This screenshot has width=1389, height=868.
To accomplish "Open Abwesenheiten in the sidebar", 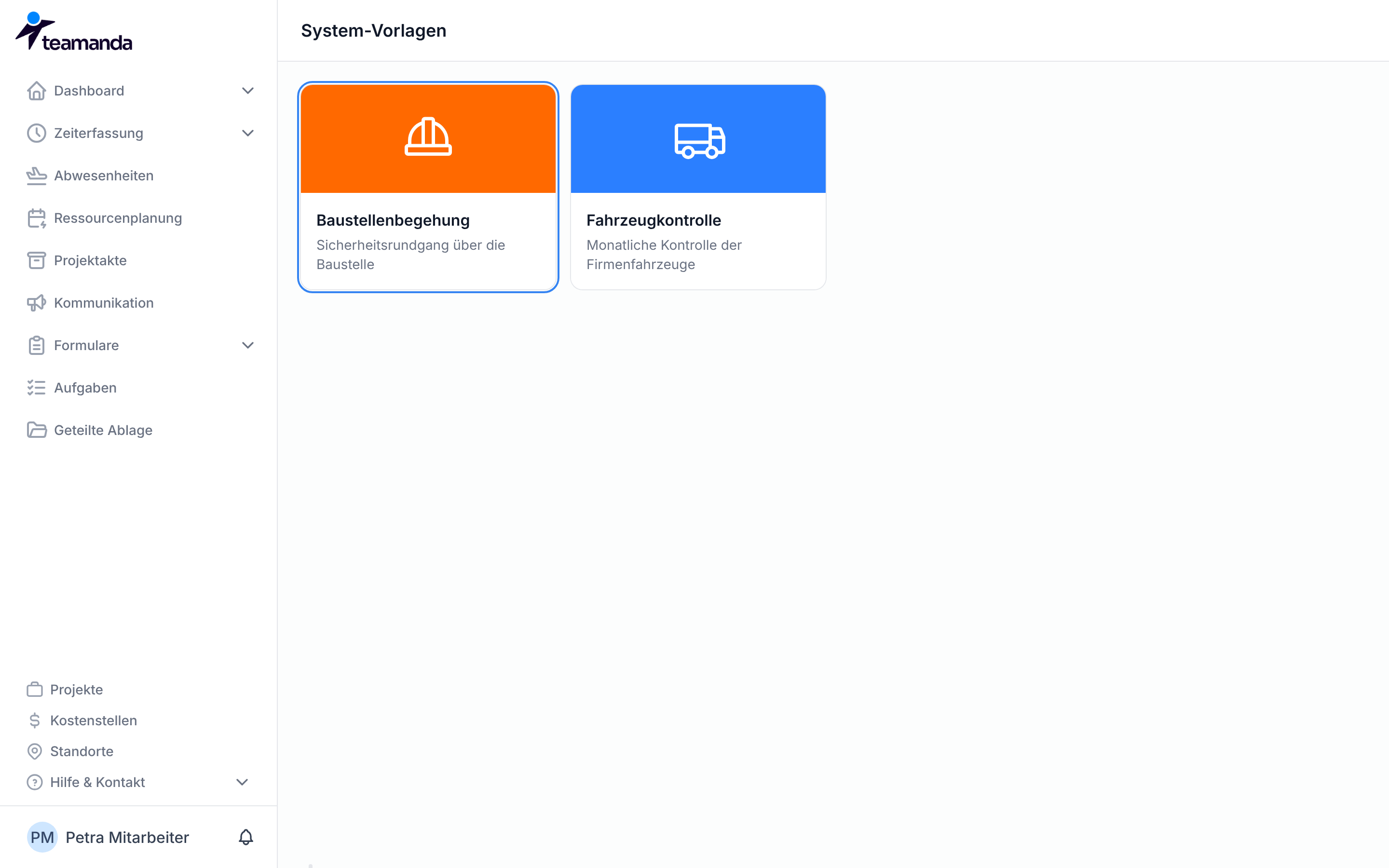I will click(x=104, y=176).
